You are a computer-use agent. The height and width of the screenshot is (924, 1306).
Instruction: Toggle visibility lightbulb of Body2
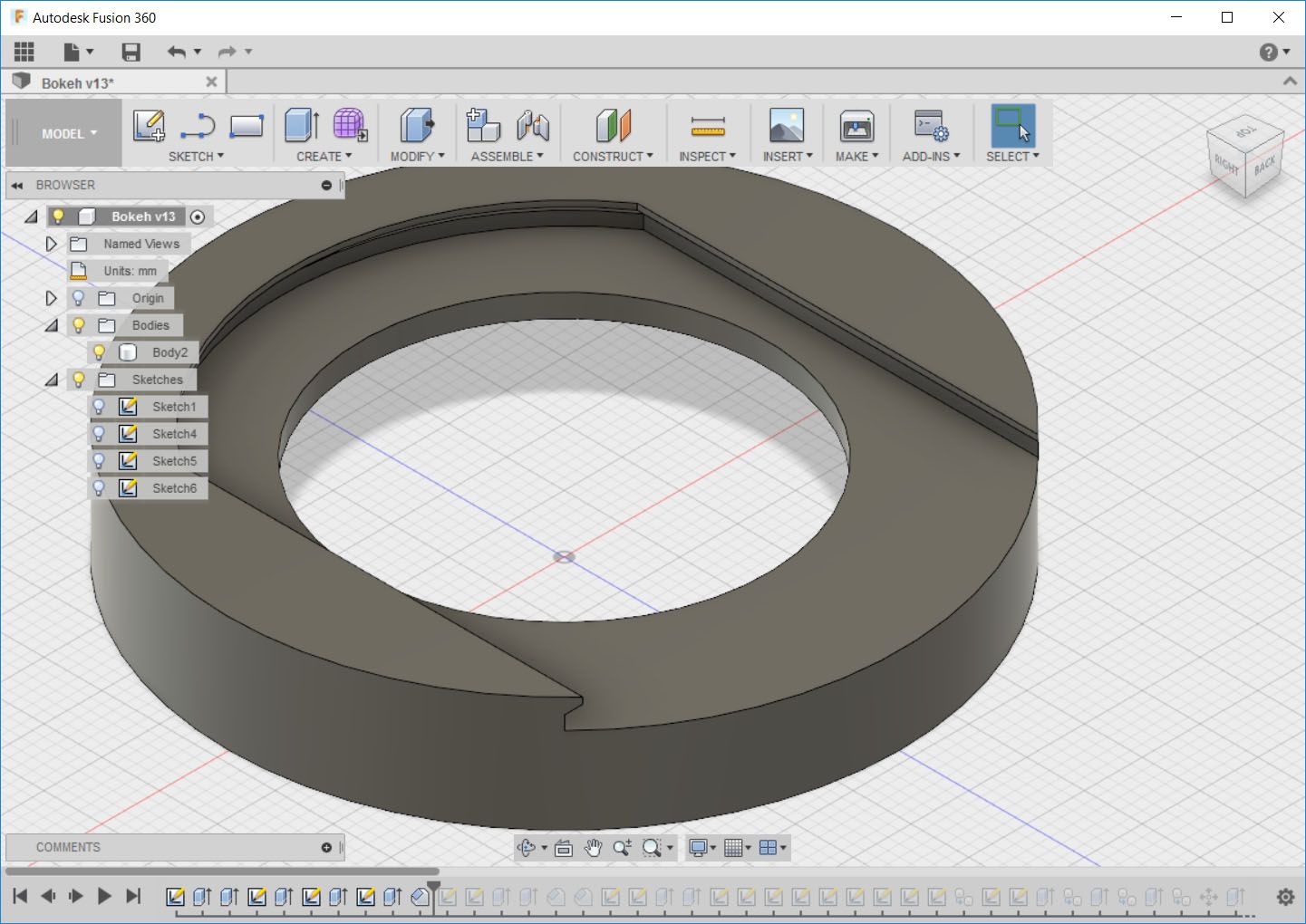[x=100, y=352]
